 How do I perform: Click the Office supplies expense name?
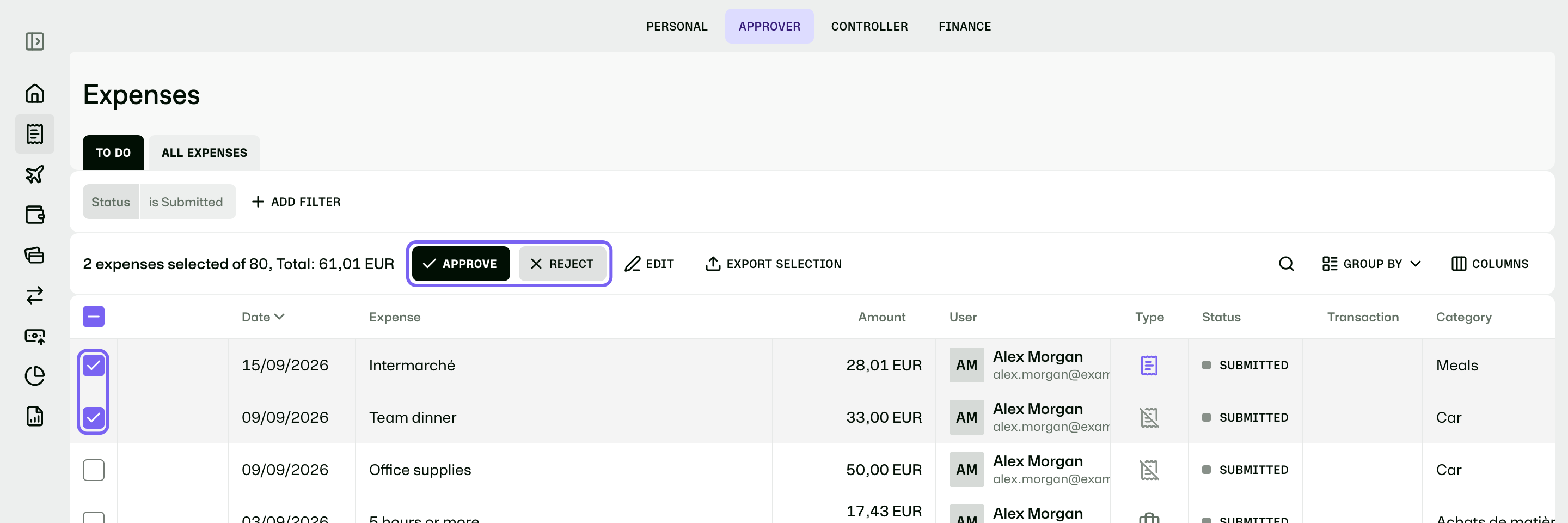420,470
